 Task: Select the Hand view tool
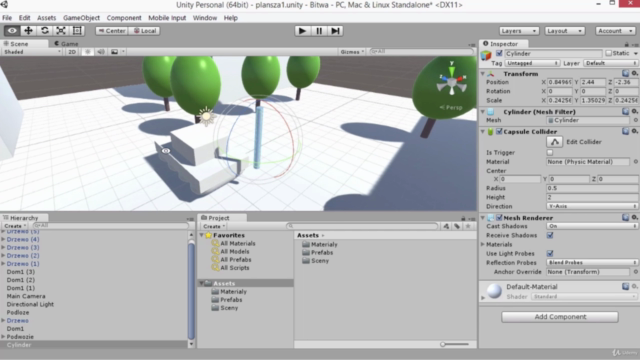coord(12,31)
